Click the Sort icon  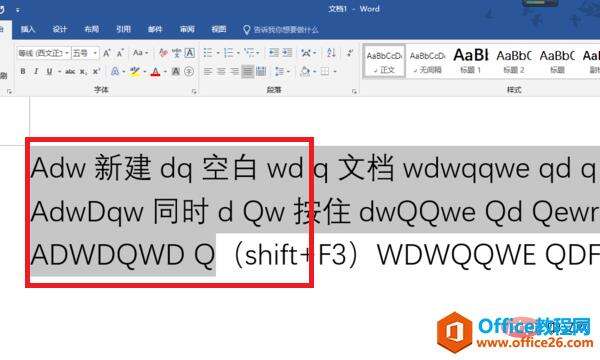tap(331, 53)
